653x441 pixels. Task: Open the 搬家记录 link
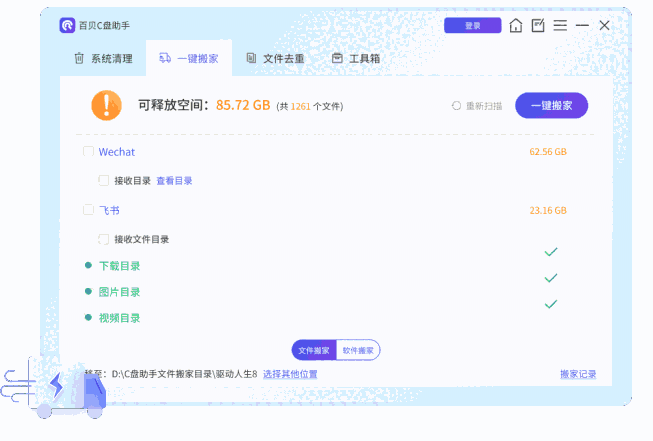(578, 374)
